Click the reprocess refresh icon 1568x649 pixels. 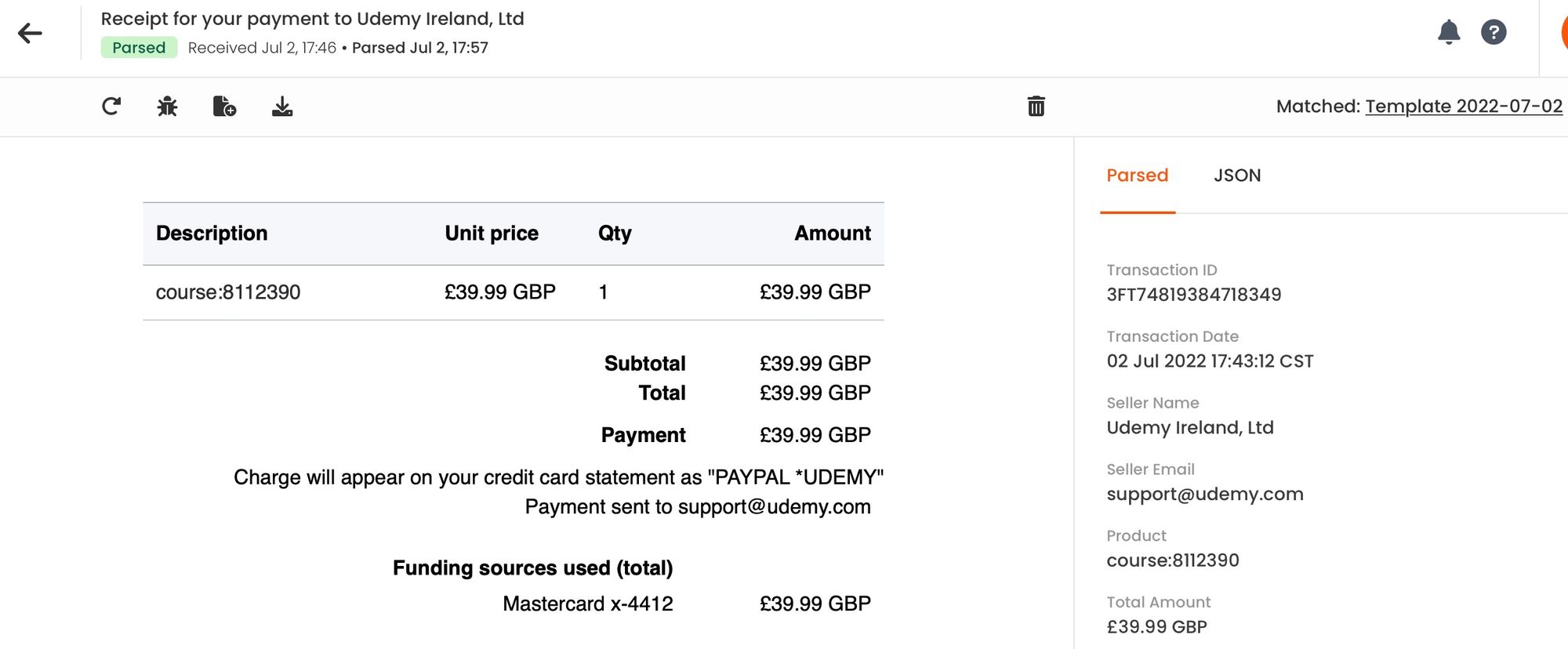[x=111, y=106]
